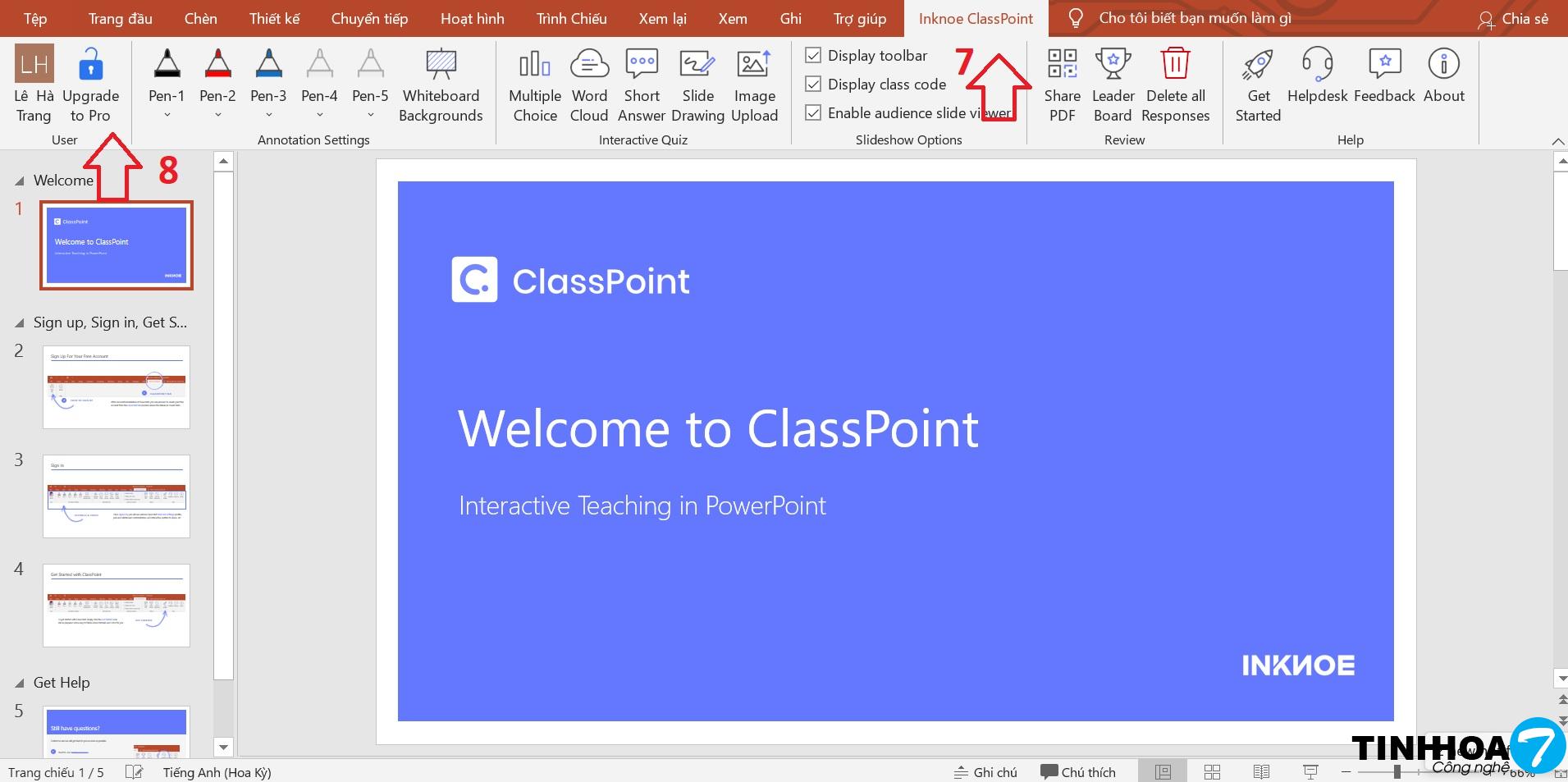Switch to the Trình Chiếu tab
This screenshot has height=782, width=1568.
(x=571, y=18)
